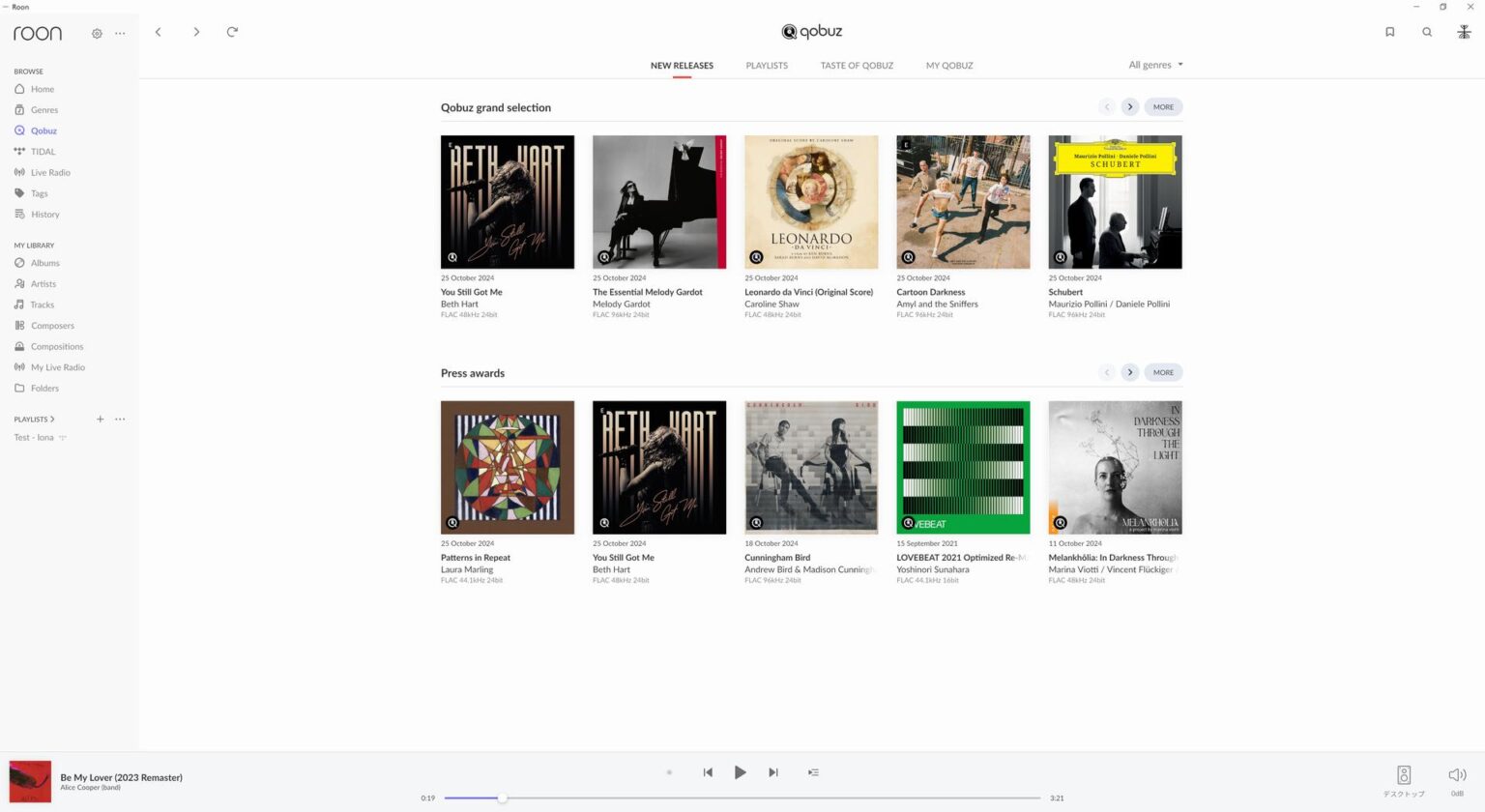
Task: Browse Compositions in My Library
Action: (x=56, y=346)
